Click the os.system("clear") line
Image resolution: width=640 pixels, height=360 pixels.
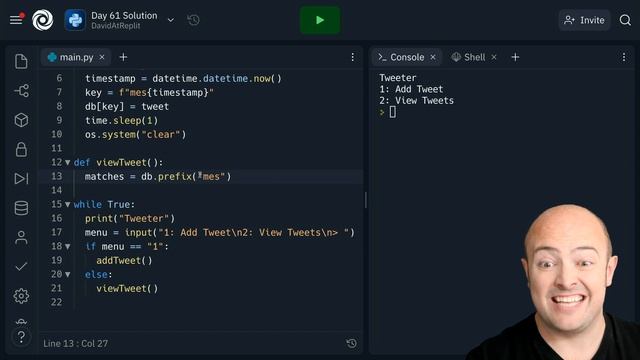(136, 134)
